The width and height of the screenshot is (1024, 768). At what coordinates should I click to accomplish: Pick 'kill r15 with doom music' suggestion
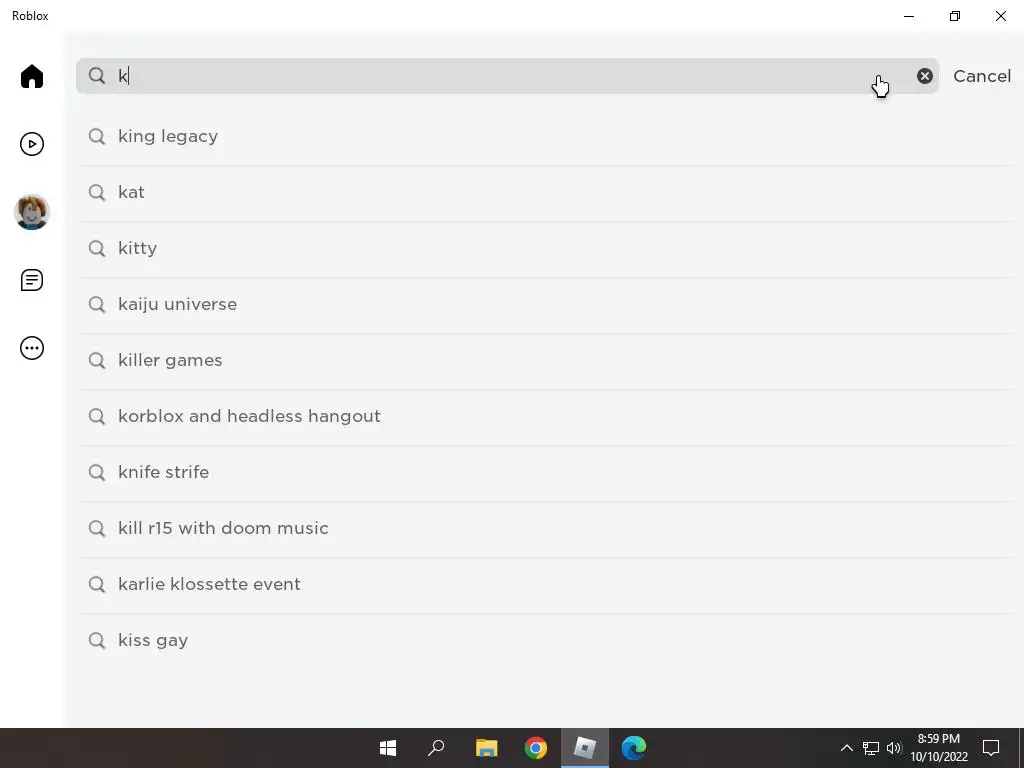pos(544,529)
